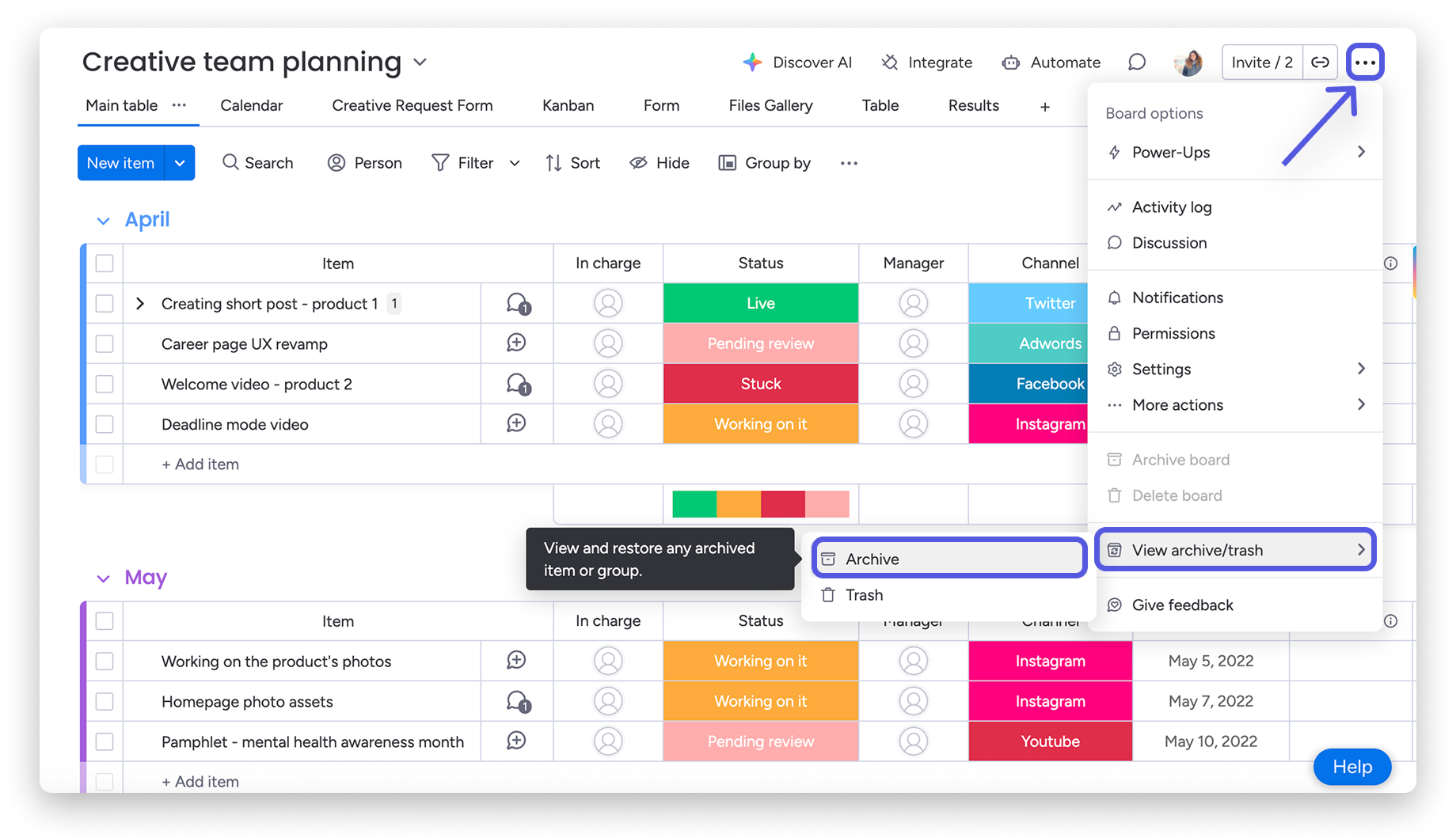Screen dimensions: 1456x838
Task: Open Automate from the top bar
Action: pyautogui.click(x=1051, y=62)
